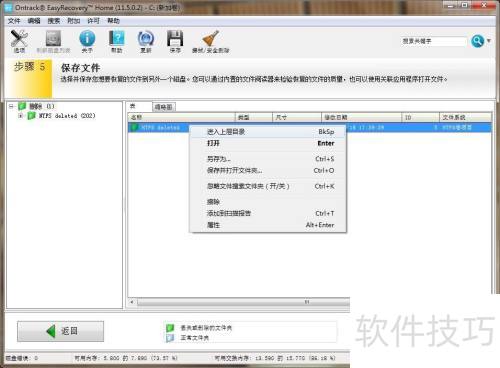Open the 编辑 menu
500x368 pixels.
[x=34, y=21]
